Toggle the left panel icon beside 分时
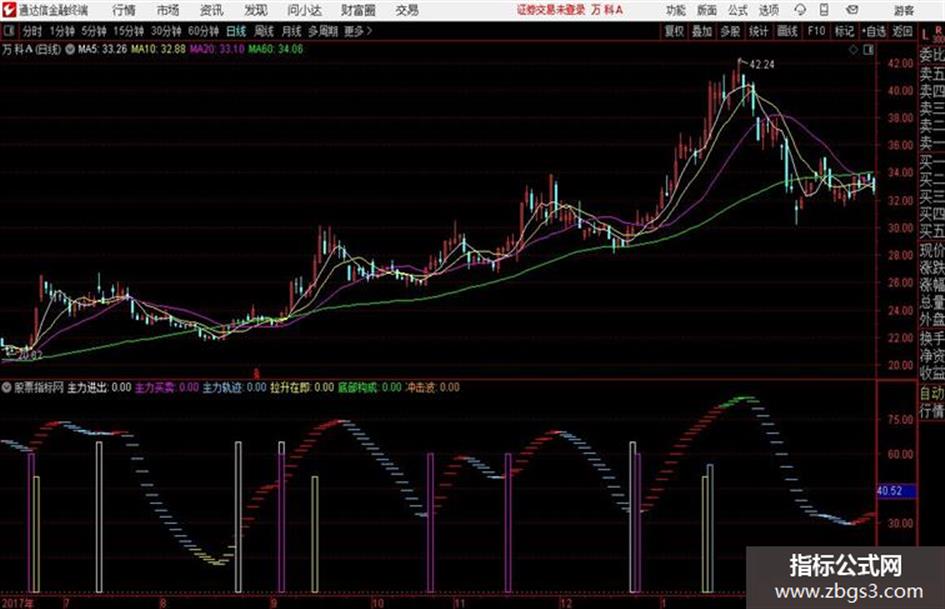This screenshot has height=609, width=945. tap(8, 31)
